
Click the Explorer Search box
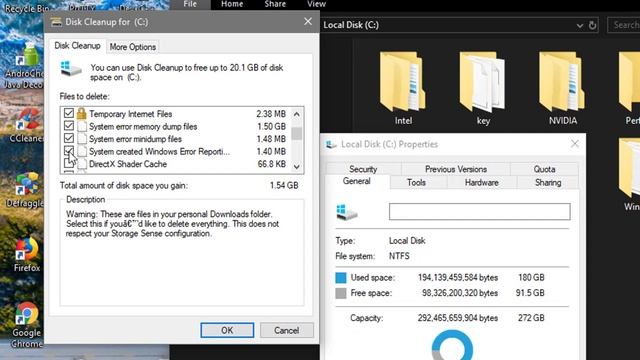point(624,25)
